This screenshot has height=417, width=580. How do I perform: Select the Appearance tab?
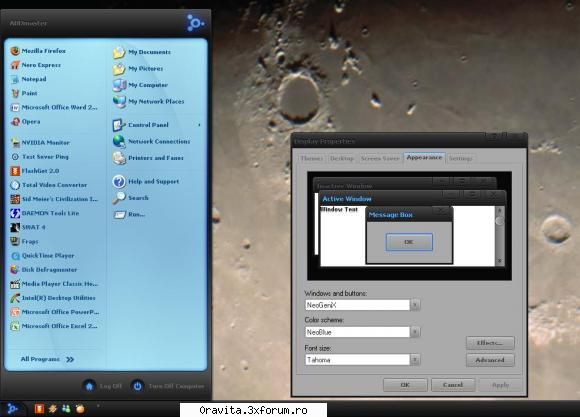(x=424, y=158)
